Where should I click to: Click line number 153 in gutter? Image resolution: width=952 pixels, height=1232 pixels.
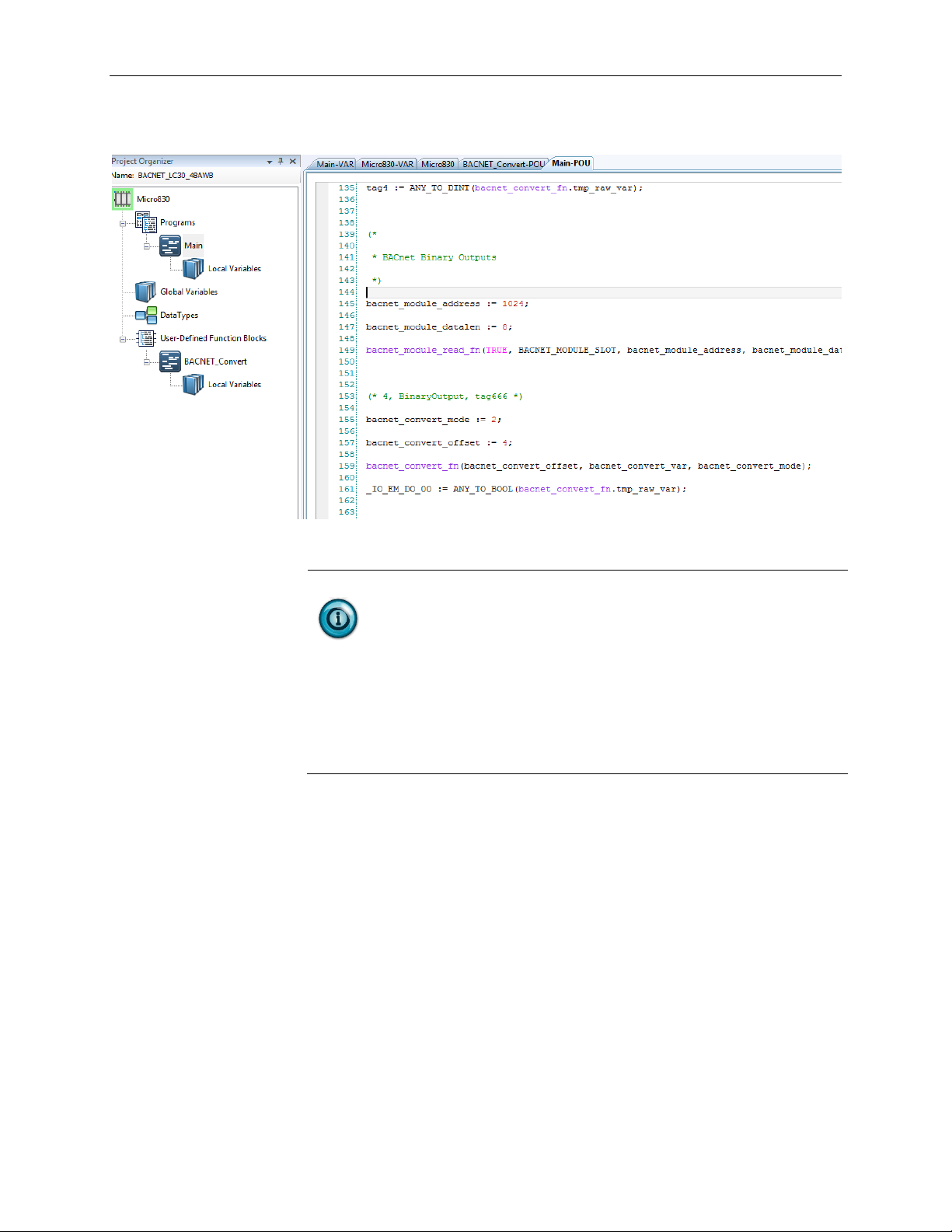click(x=347, y=396)
